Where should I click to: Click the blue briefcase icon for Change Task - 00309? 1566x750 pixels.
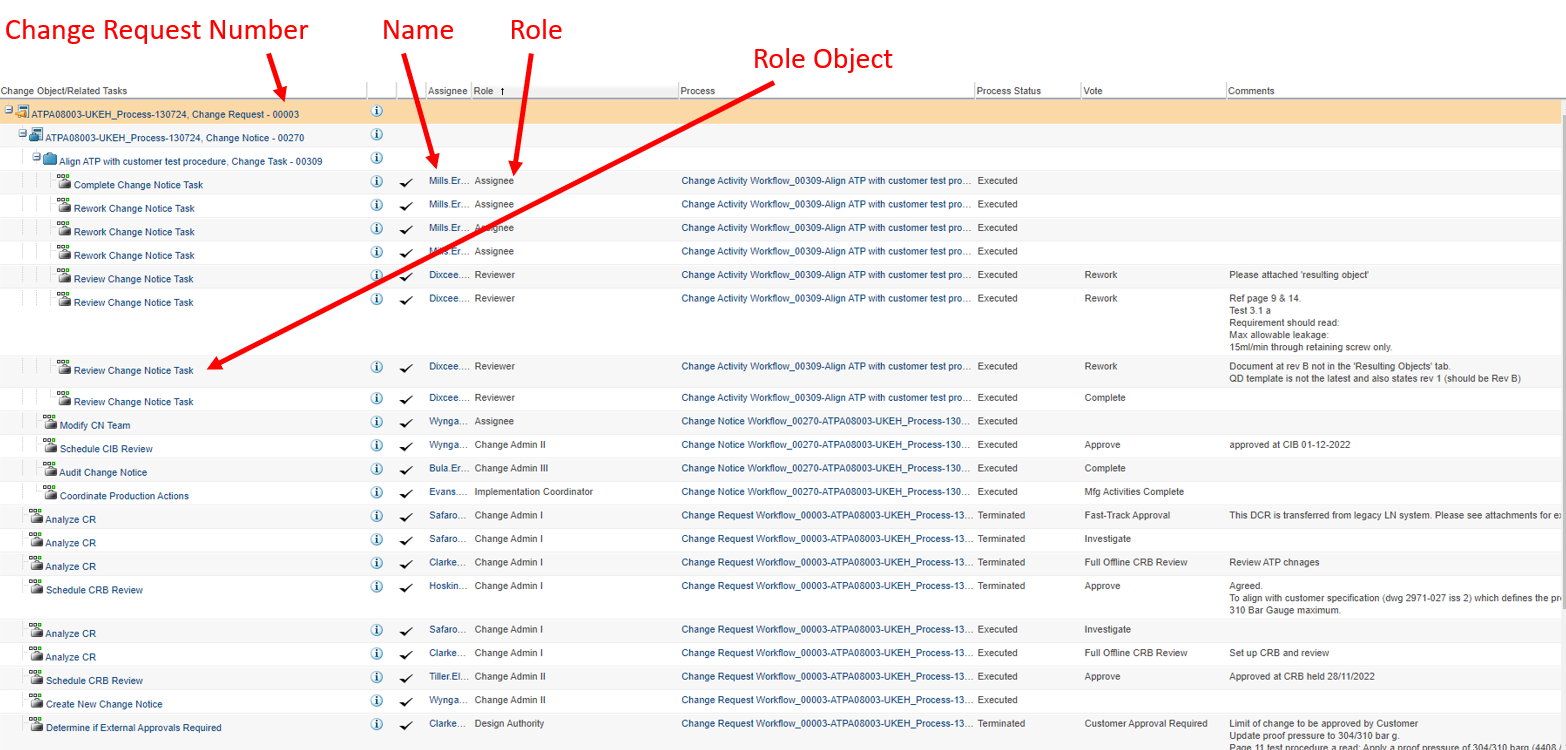point(50,158)
